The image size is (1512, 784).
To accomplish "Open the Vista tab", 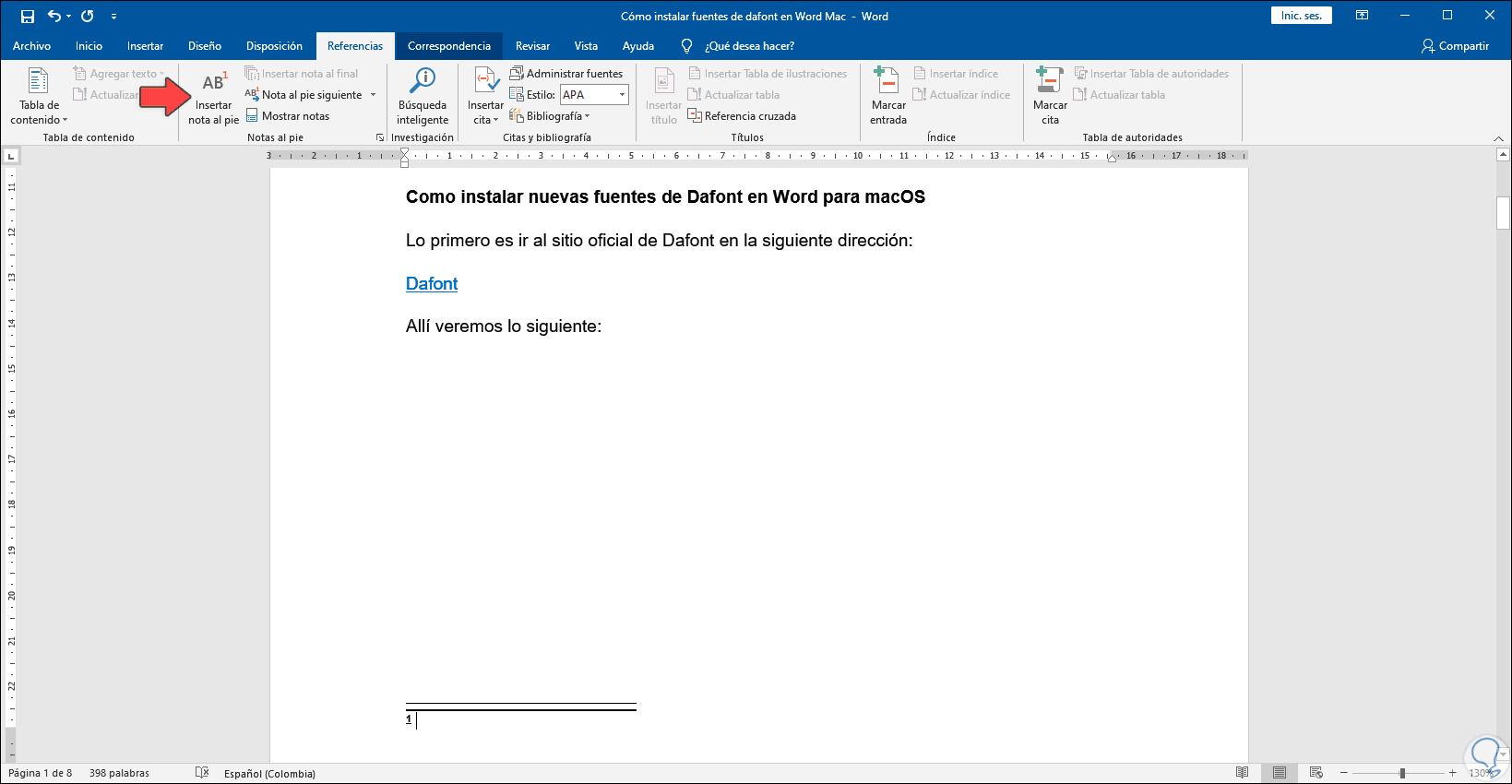I will click(x=586, y=46).
